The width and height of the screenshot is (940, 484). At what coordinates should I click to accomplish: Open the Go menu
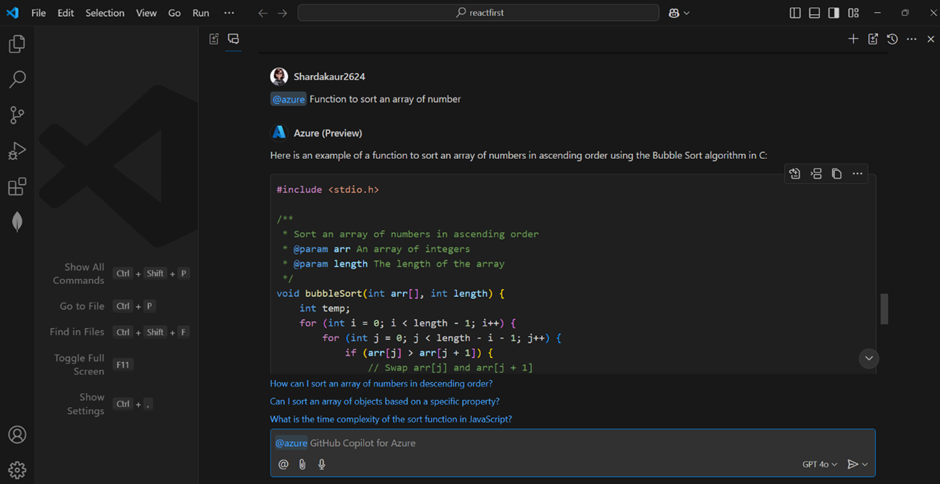tap(174, 13)
